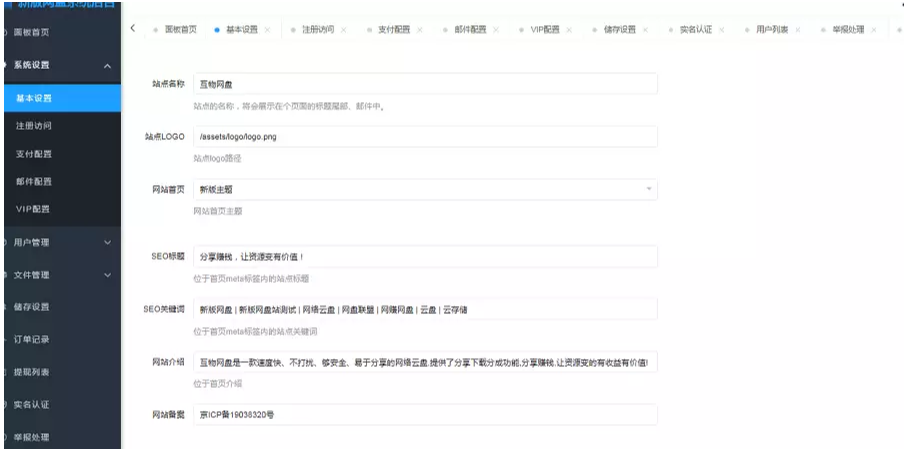Click the SEO标题 input field
The image size is (906, 451).
(x=425, y=257)
